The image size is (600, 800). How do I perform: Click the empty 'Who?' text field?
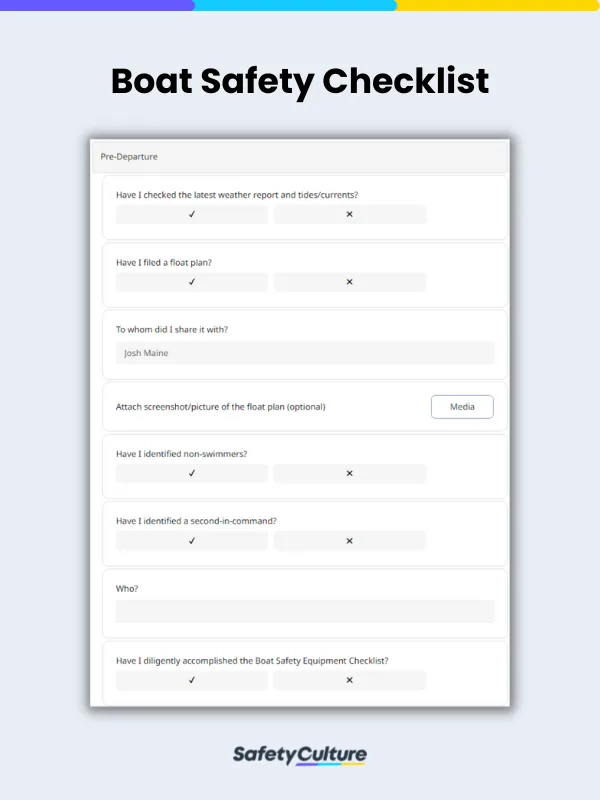(x=305, y=611)
